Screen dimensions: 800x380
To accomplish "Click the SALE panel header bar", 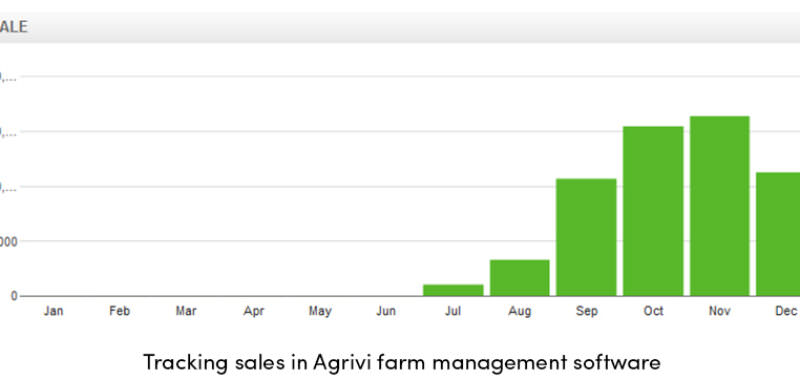I will [x=400, y=28].
